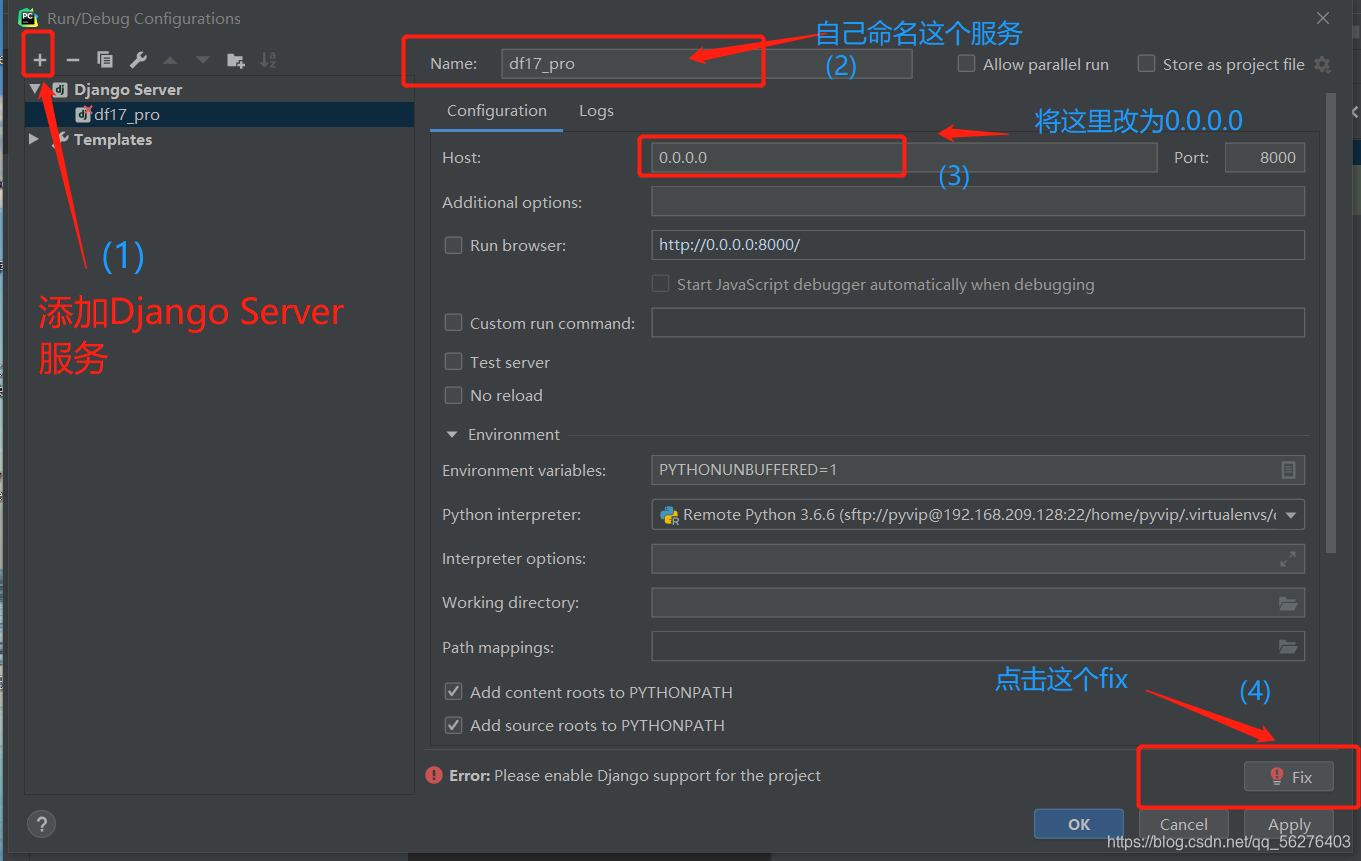Switch to the Logs tab

596,111
